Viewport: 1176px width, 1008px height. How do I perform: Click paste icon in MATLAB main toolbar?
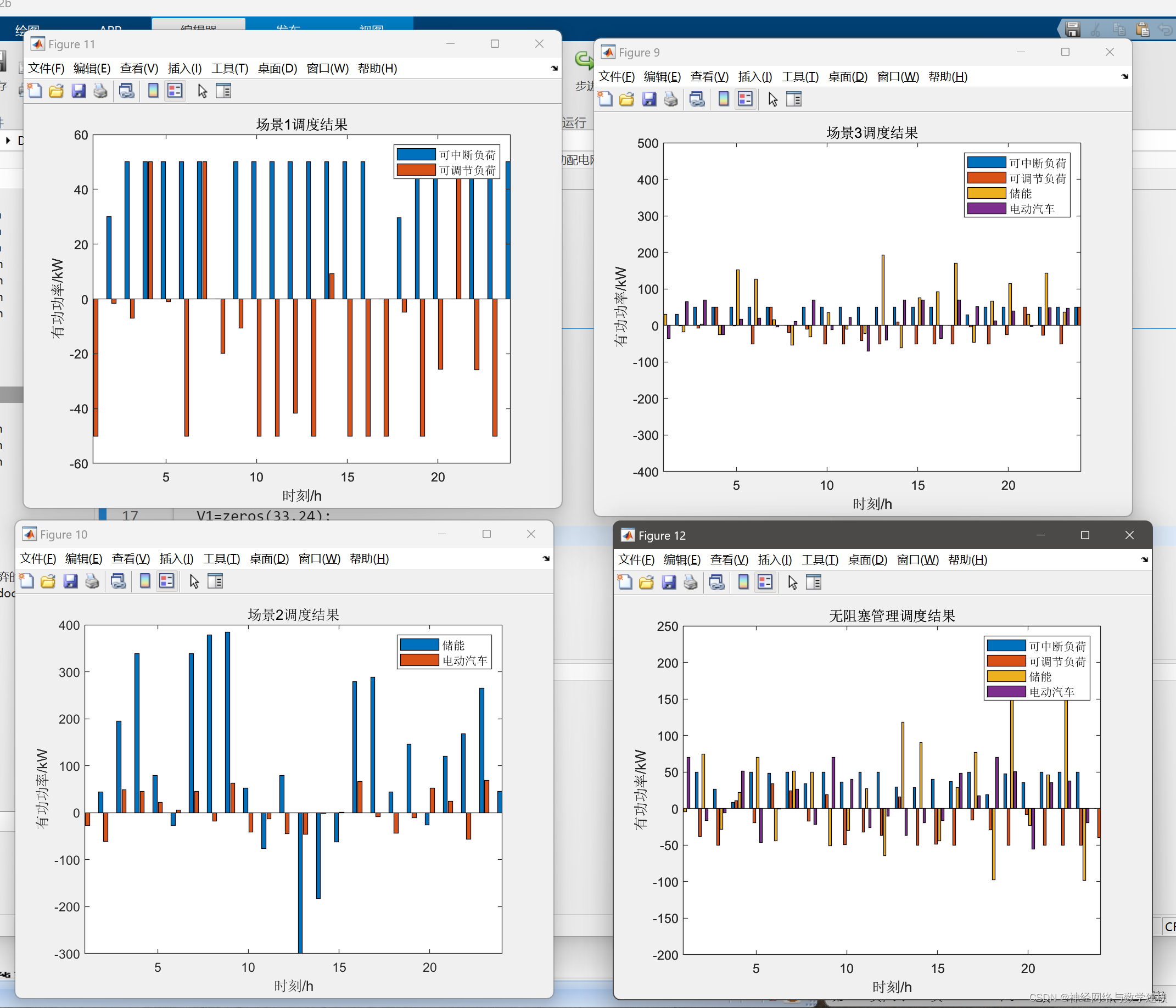pos(1143,29)
